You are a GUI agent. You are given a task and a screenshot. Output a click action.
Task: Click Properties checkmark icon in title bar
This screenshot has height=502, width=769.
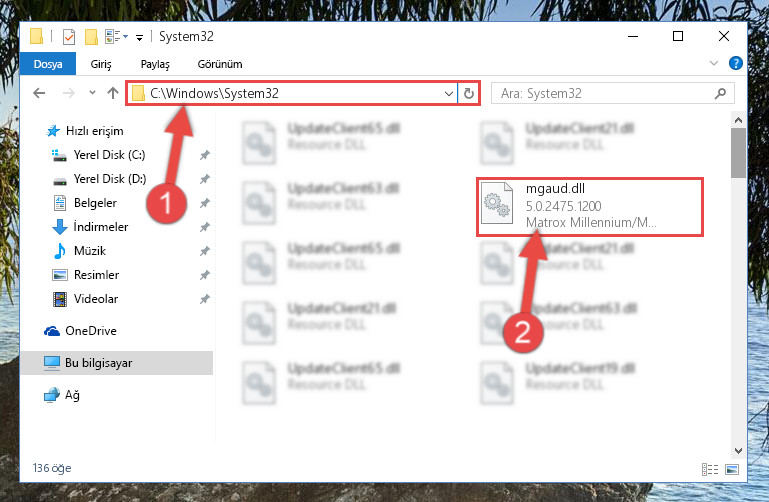pyautogui.click(x=69, y=37)
